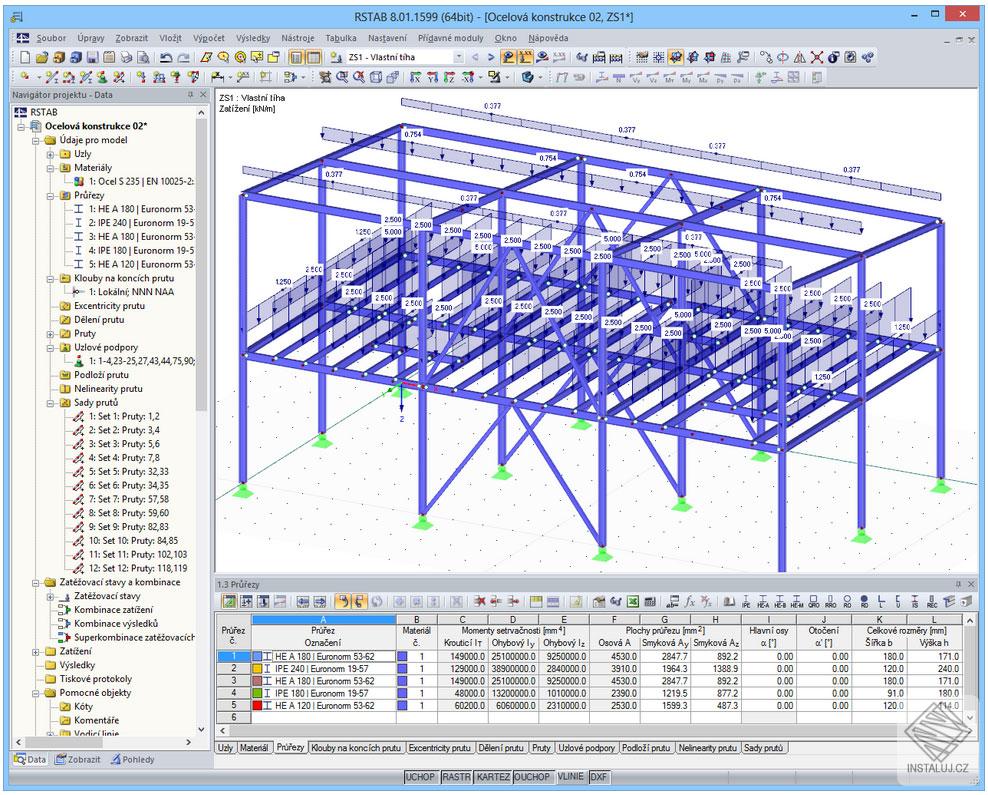Open the fx formula icon in table toolbar
988x795 pixels.
[689, 602]
